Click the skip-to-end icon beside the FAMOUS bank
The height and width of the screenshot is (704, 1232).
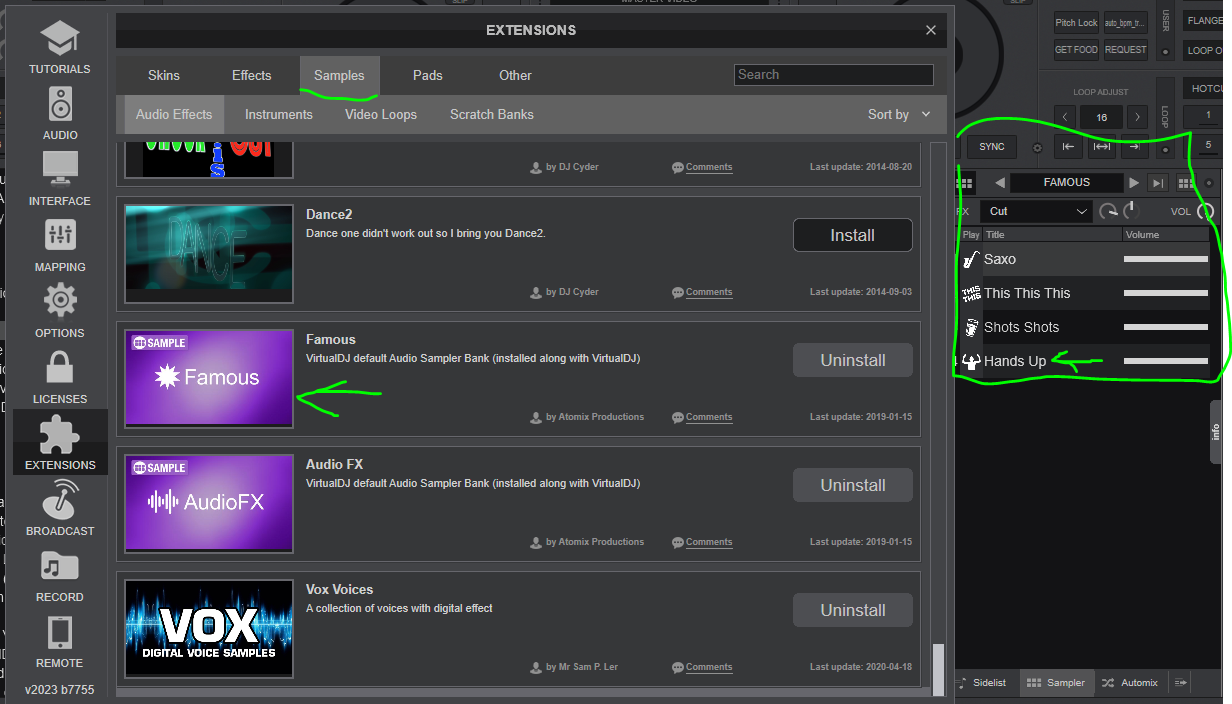click(x=1158, y=183)
